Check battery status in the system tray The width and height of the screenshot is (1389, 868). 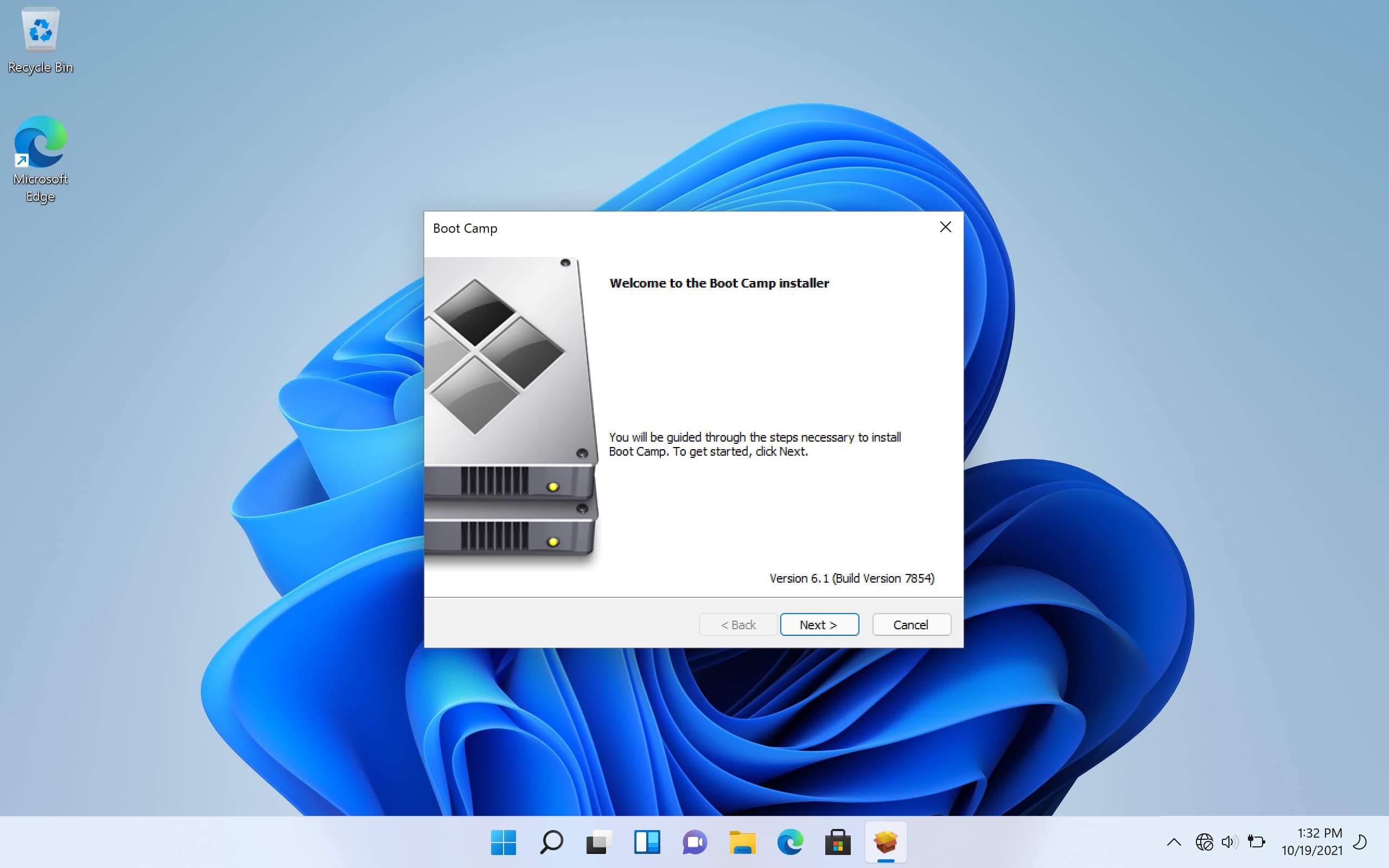[1257, 842]
